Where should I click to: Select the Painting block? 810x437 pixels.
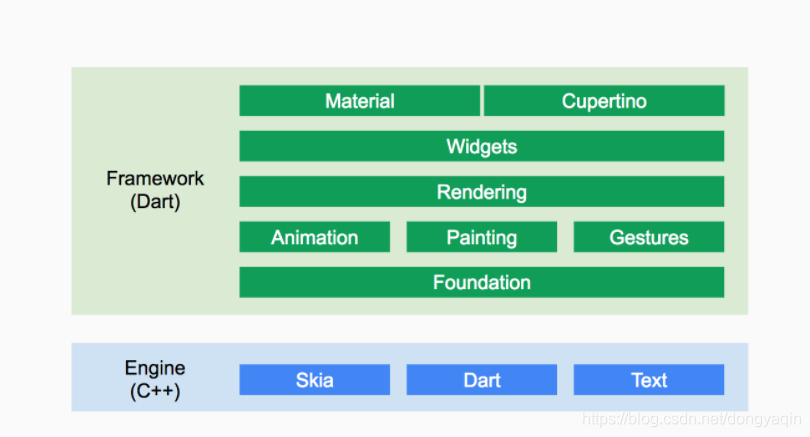(x=481, y=237)
